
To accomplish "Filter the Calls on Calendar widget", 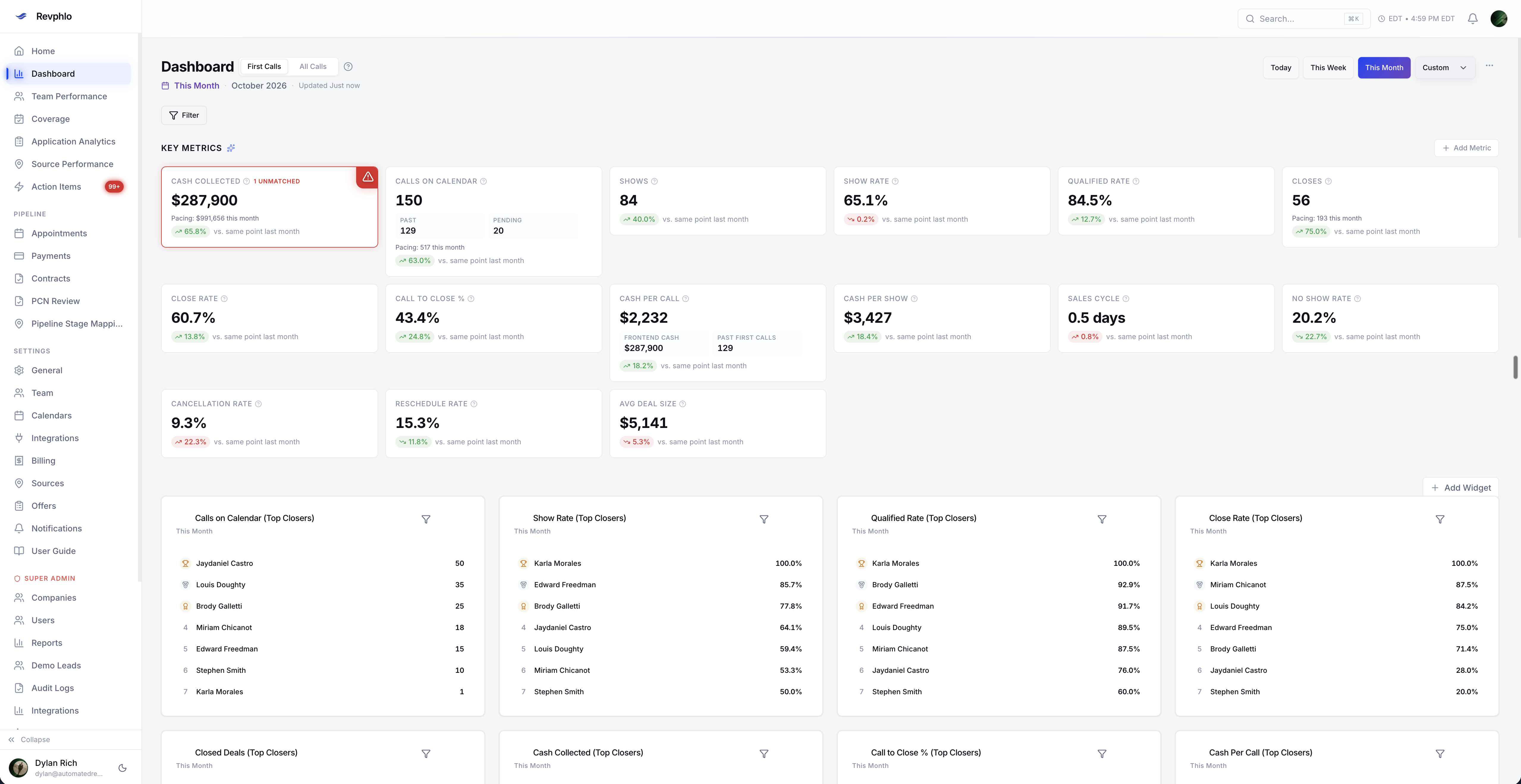I will 426,519.
